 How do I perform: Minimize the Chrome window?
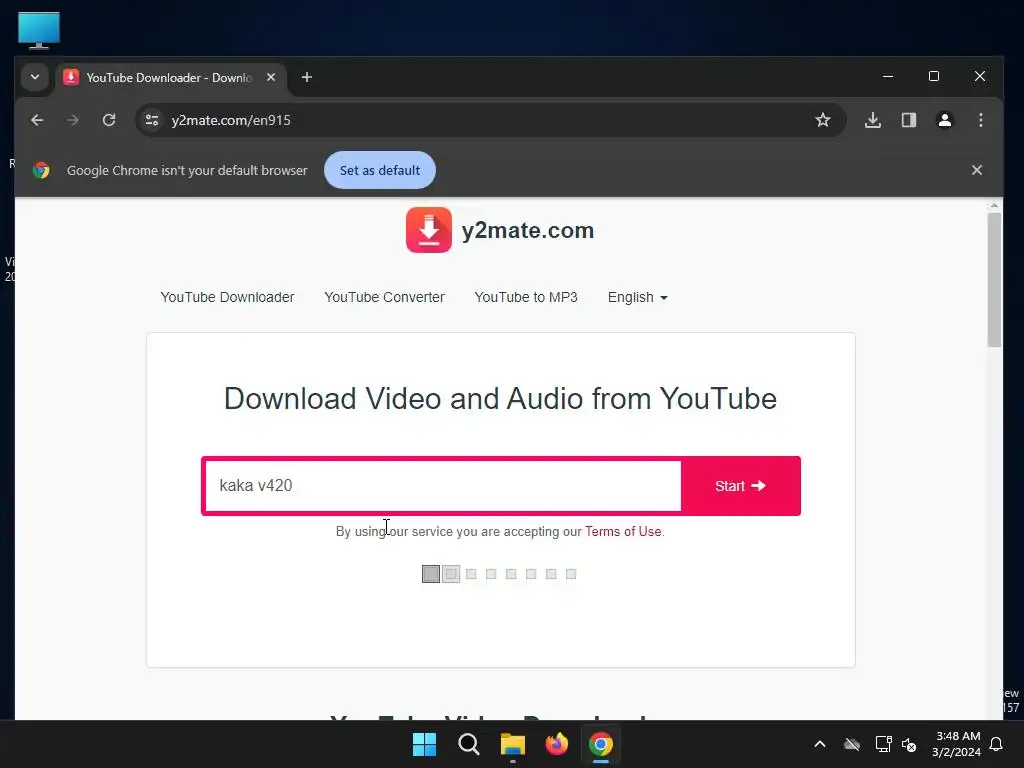click(888, 76)
